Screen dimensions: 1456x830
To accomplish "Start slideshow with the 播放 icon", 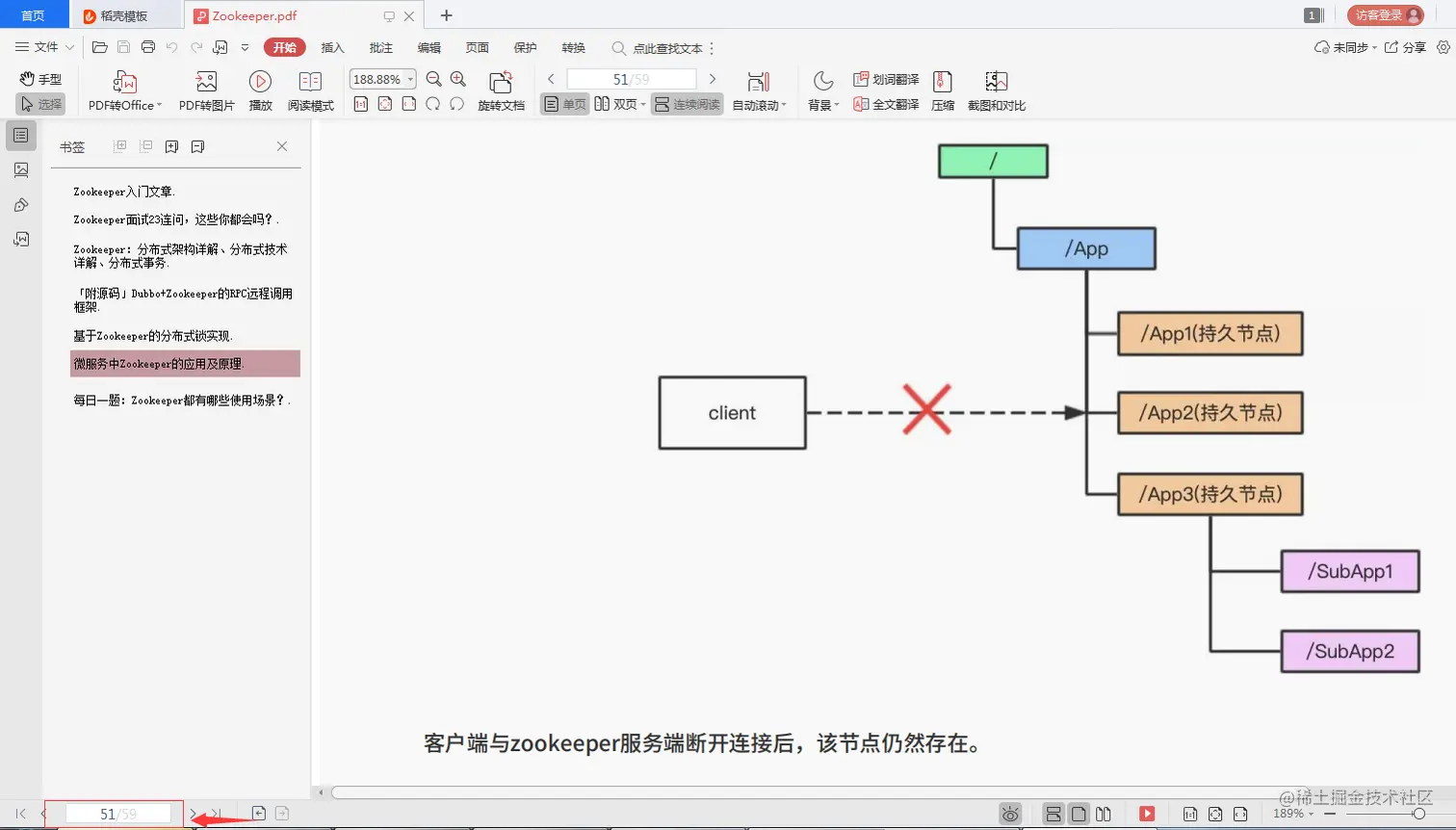I will [x=259, y=91].
